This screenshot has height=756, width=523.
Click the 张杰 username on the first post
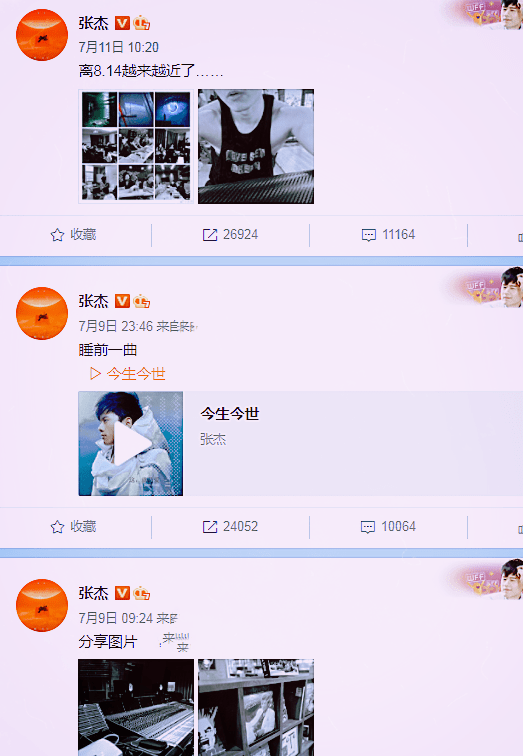94,23
